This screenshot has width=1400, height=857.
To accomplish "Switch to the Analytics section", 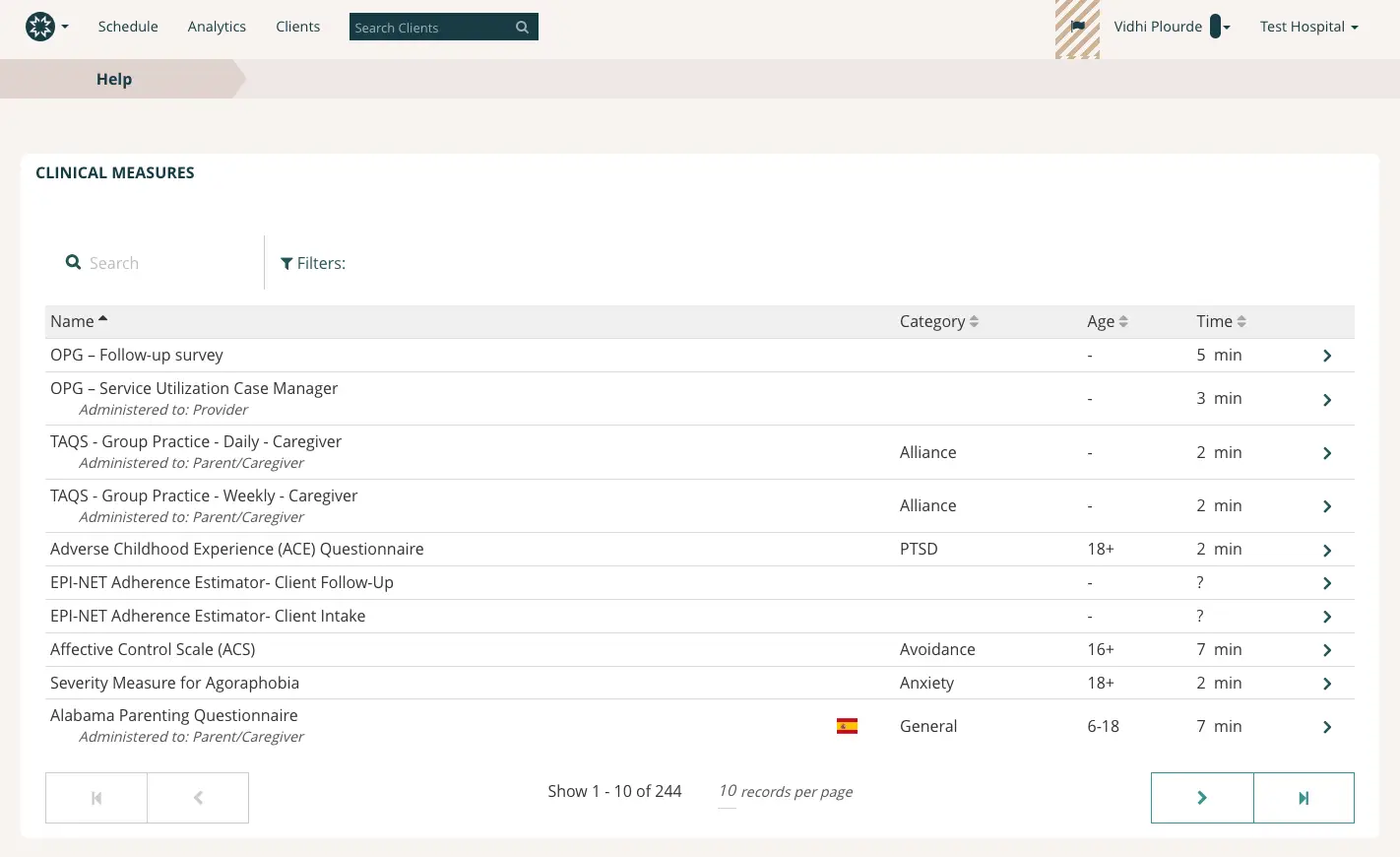I will pyautogui.click(x=217, y=27).
